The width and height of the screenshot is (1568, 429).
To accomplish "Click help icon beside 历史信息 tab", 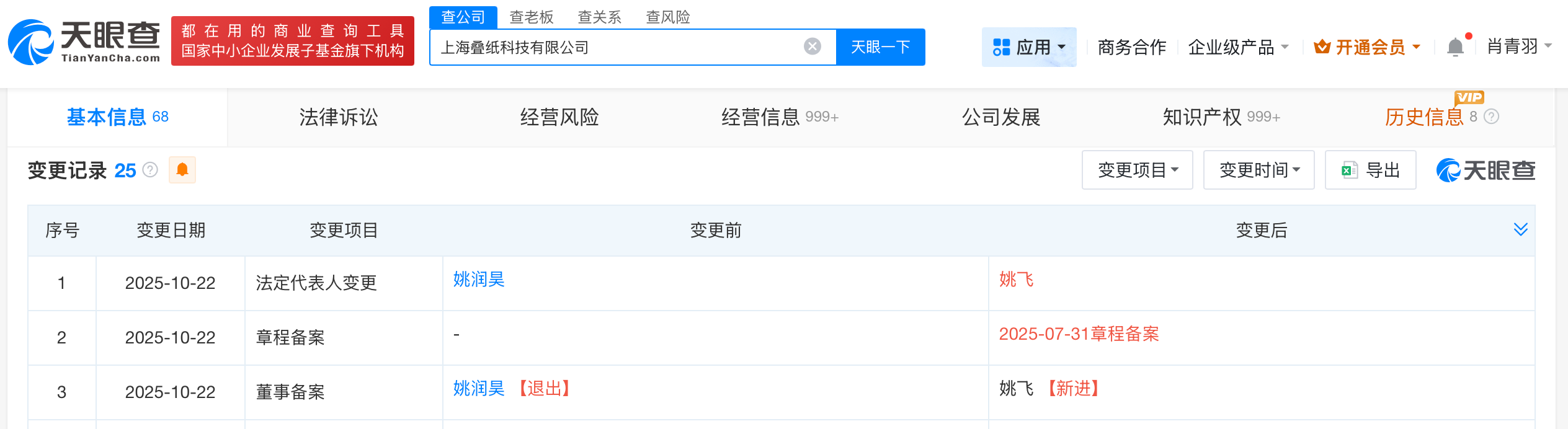I will click(1492, 117).
